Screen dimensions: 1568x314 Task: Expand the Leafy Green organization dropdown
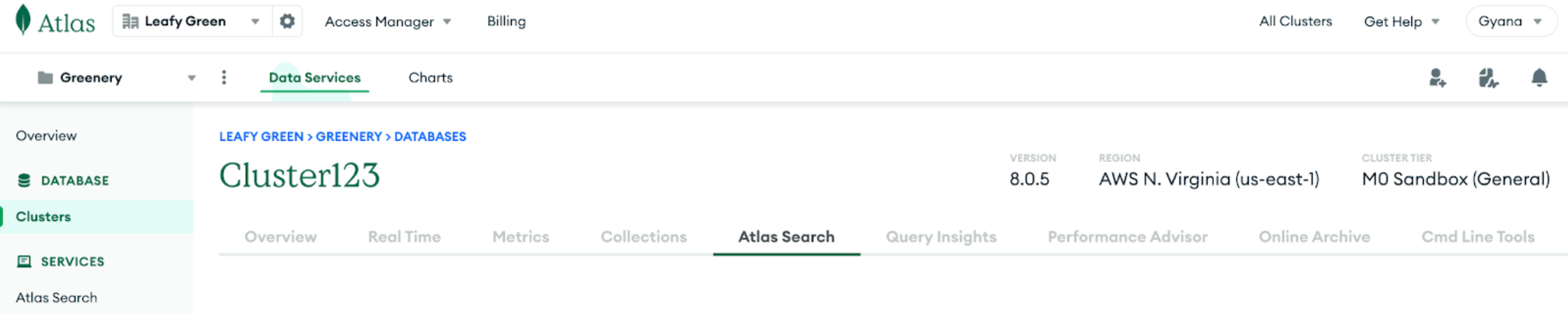tap(255, 22)
